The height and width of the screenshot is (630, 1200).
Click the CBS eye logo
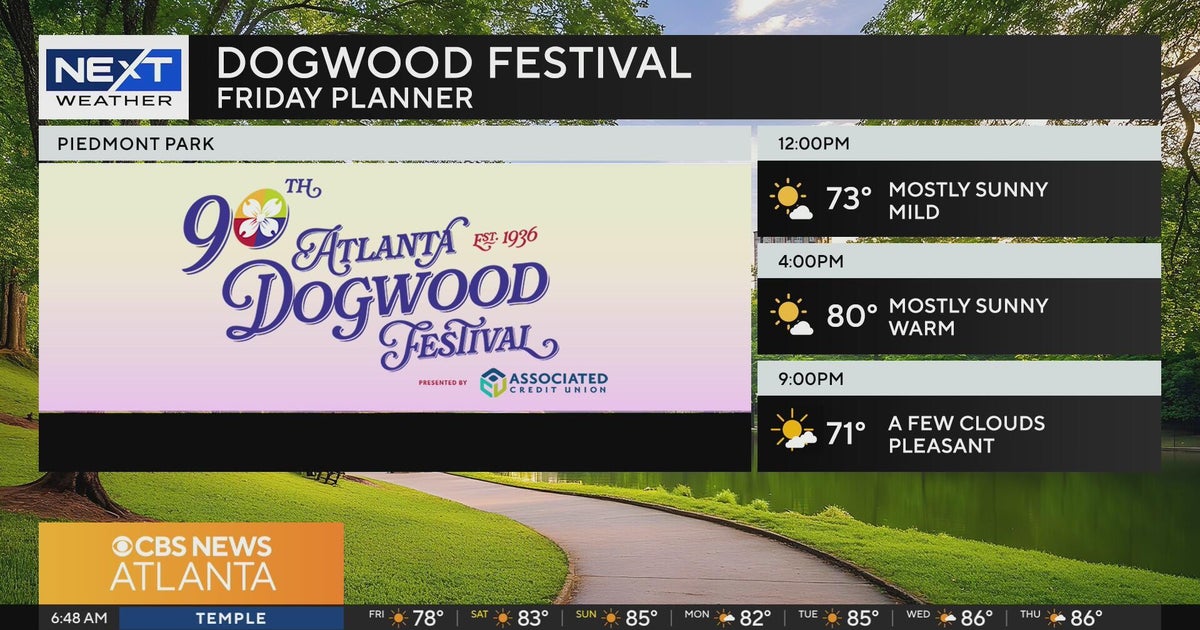point(126,546)
